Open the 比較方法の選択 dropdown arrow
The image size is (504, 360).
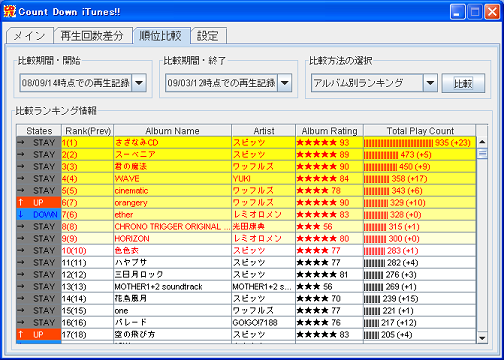[x=430, y=83]
